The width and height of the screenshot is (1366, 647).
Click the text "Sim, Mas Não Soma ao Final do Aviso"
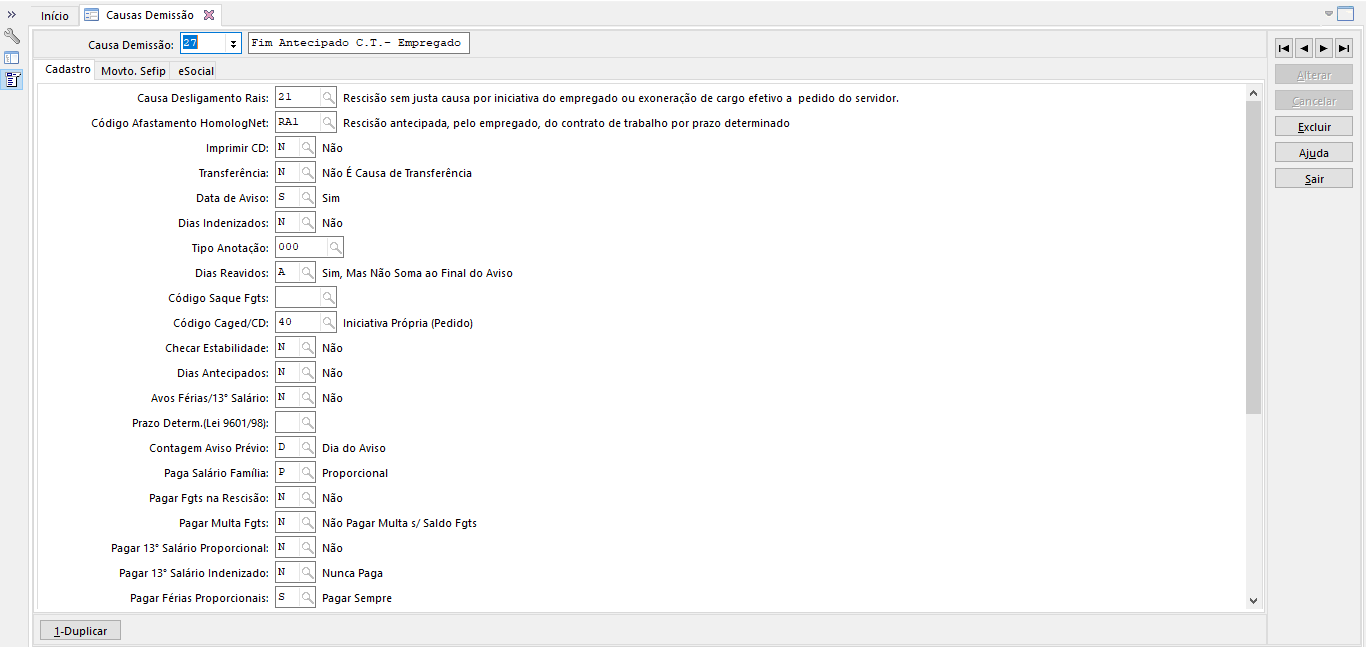point(417,273)
